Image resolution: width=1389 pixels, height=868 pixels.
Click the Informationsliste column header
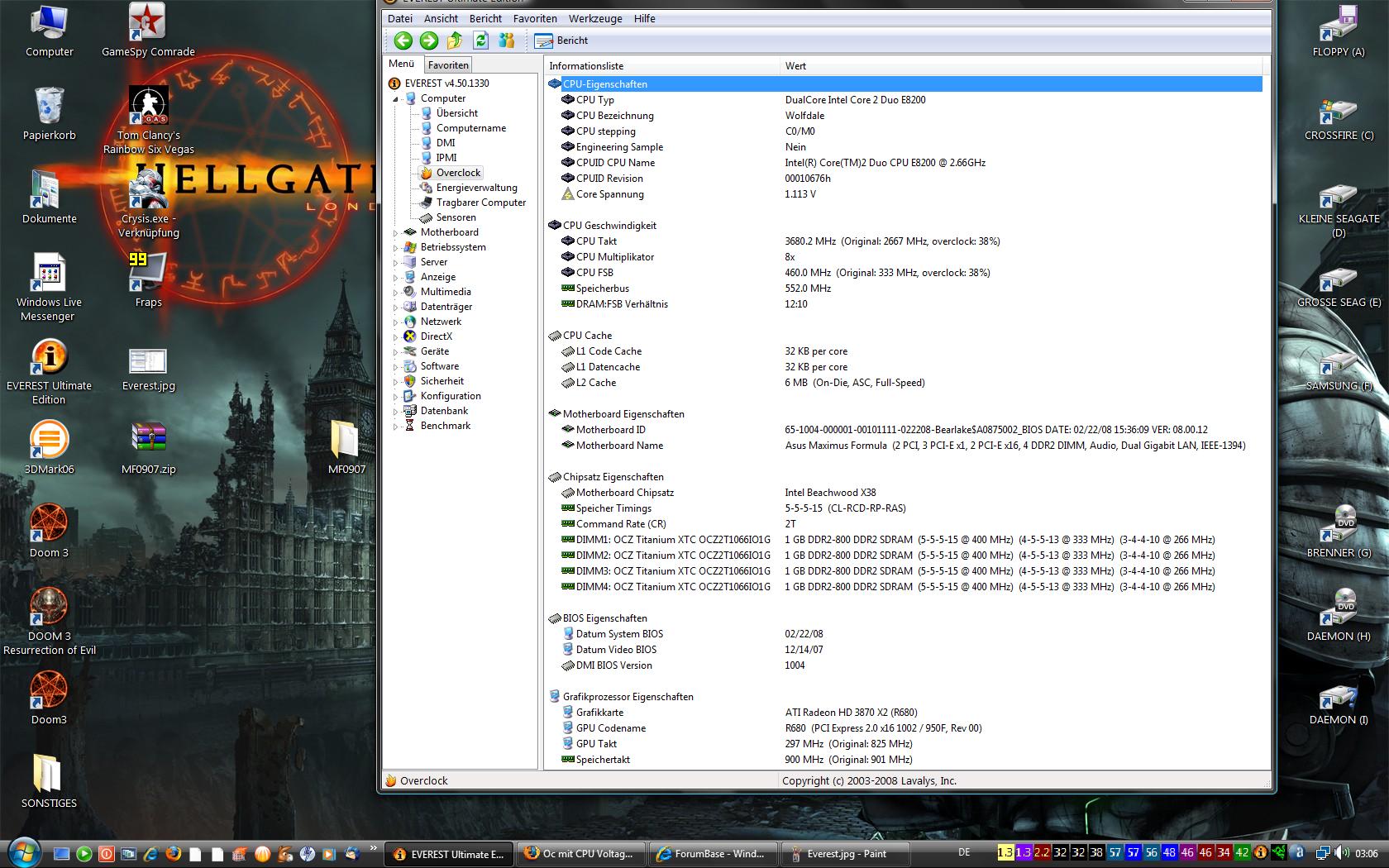662,66
